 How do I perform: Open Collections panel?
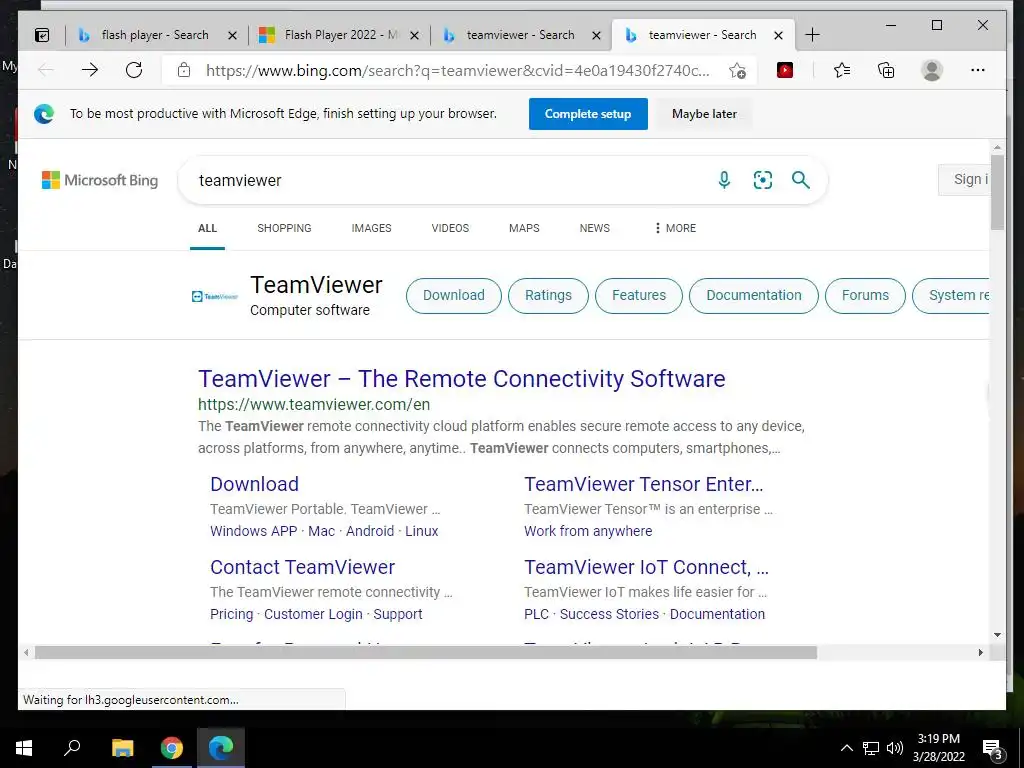886,70
